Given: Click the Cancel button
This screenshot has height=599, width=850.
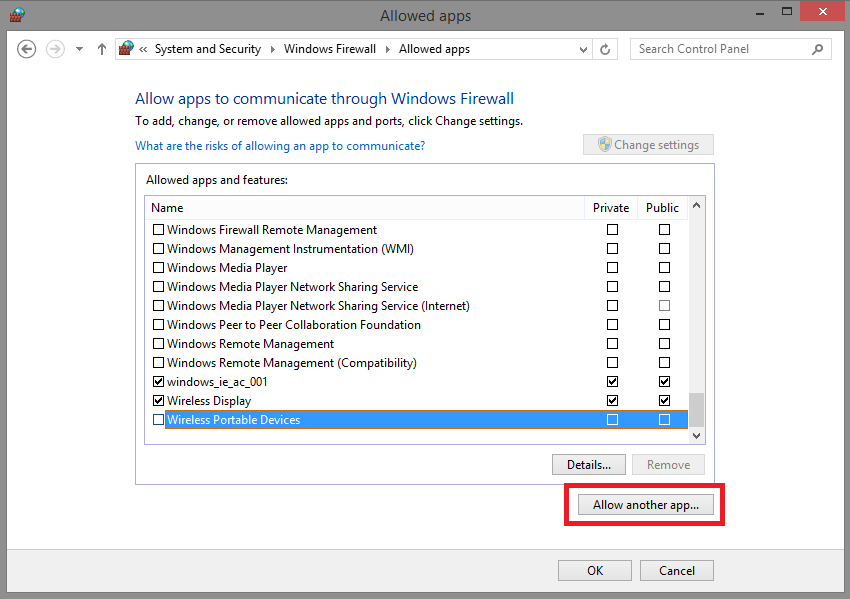Looking at the screenshot, I should pos(677,570).
